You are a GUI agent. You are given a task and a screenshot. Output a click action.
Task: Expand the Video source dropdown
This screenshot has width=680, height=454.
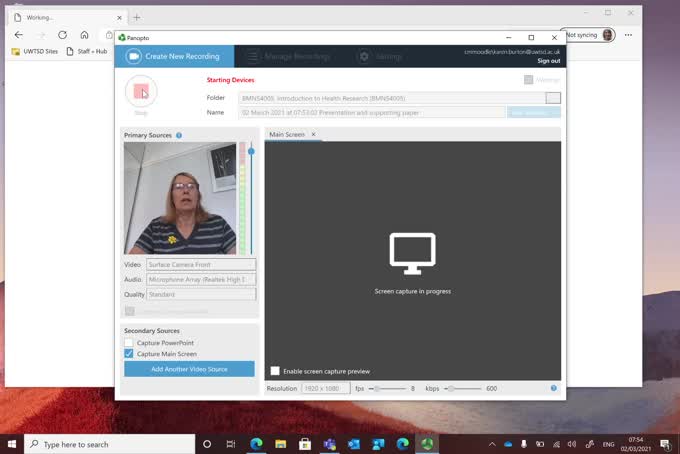pos(201,265)
